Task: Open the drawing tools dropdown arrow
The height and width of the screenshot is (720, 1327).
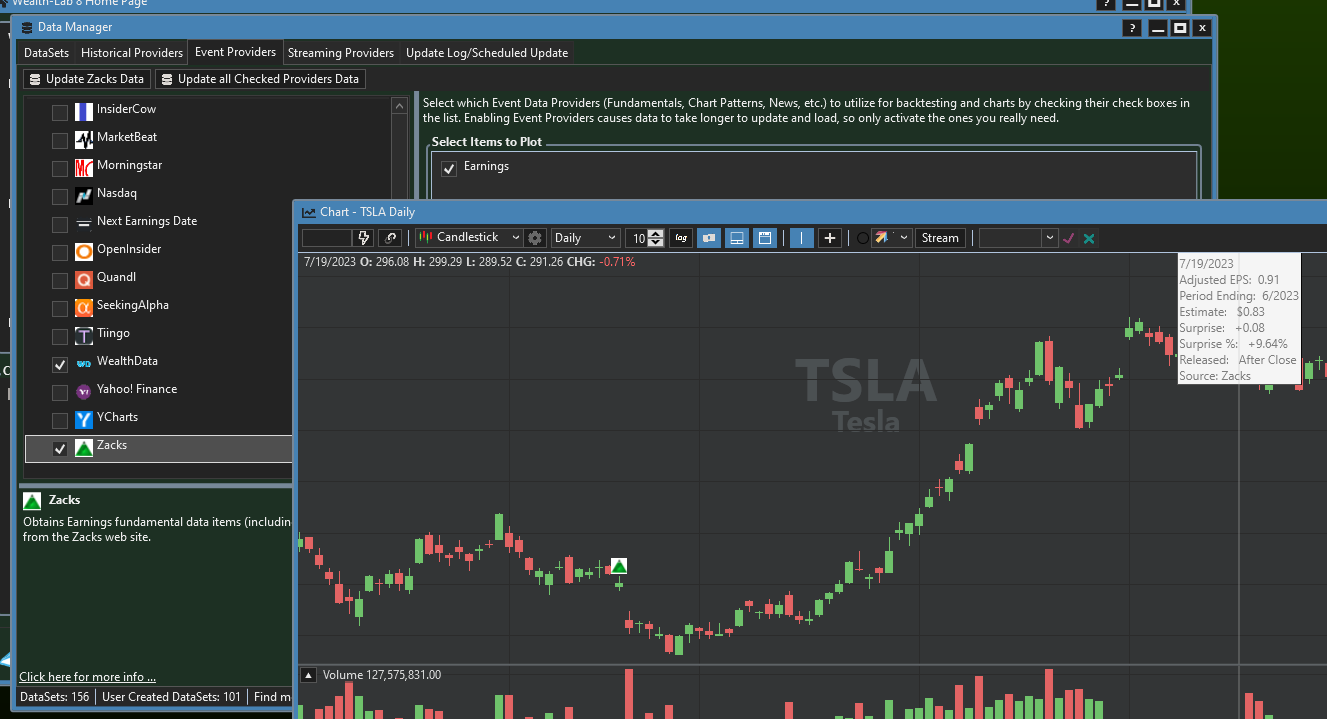Action: [x=904, y=238]
